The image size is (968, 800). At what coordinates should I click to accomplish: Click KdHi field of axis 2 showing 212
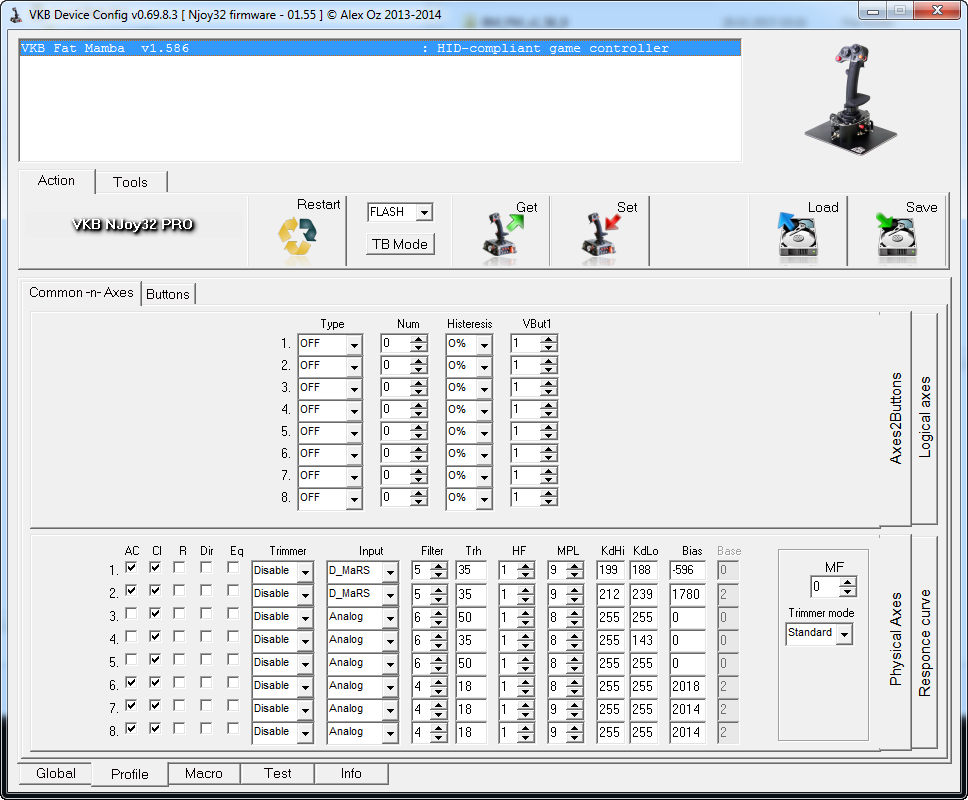pos(609,594)
